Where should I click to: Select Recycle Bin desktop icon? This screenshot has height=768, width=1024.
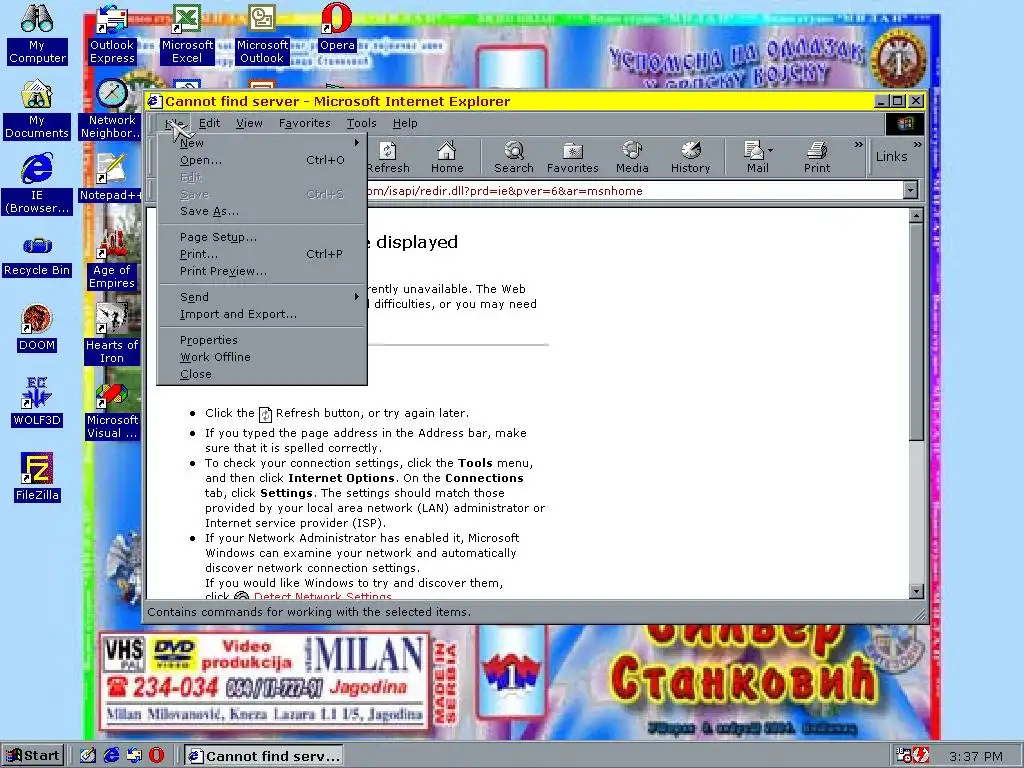click(x=37, y=256)
